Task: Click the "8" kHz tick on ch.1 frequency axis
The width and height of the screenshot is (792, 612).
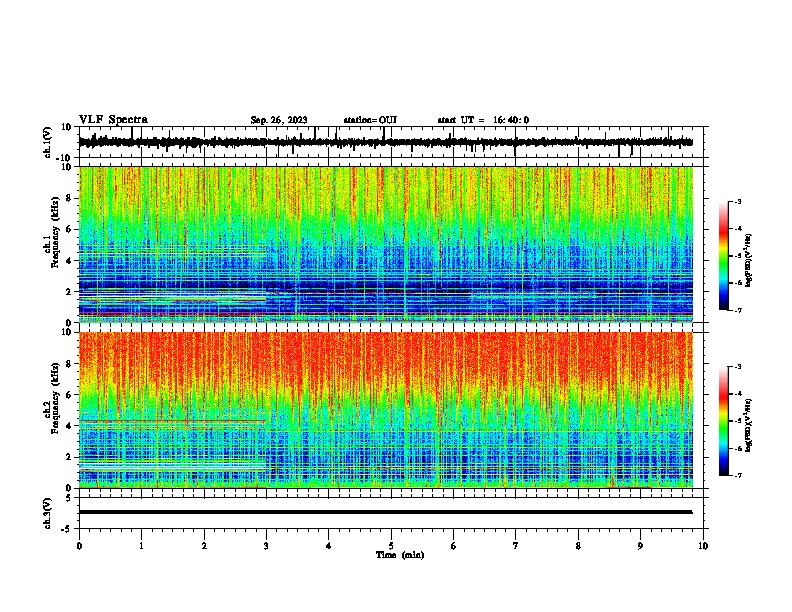Action: [70, 198]
